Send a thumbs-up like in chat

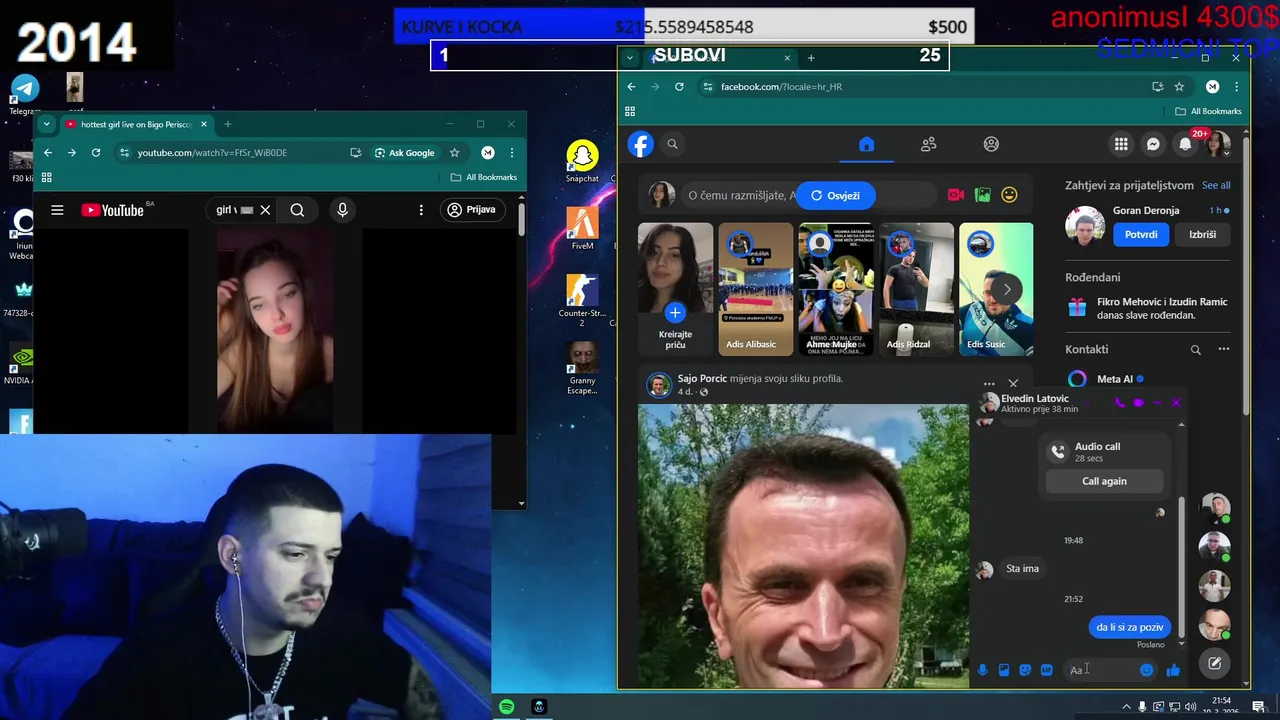pyautogui.click(x=1173, y=670)
